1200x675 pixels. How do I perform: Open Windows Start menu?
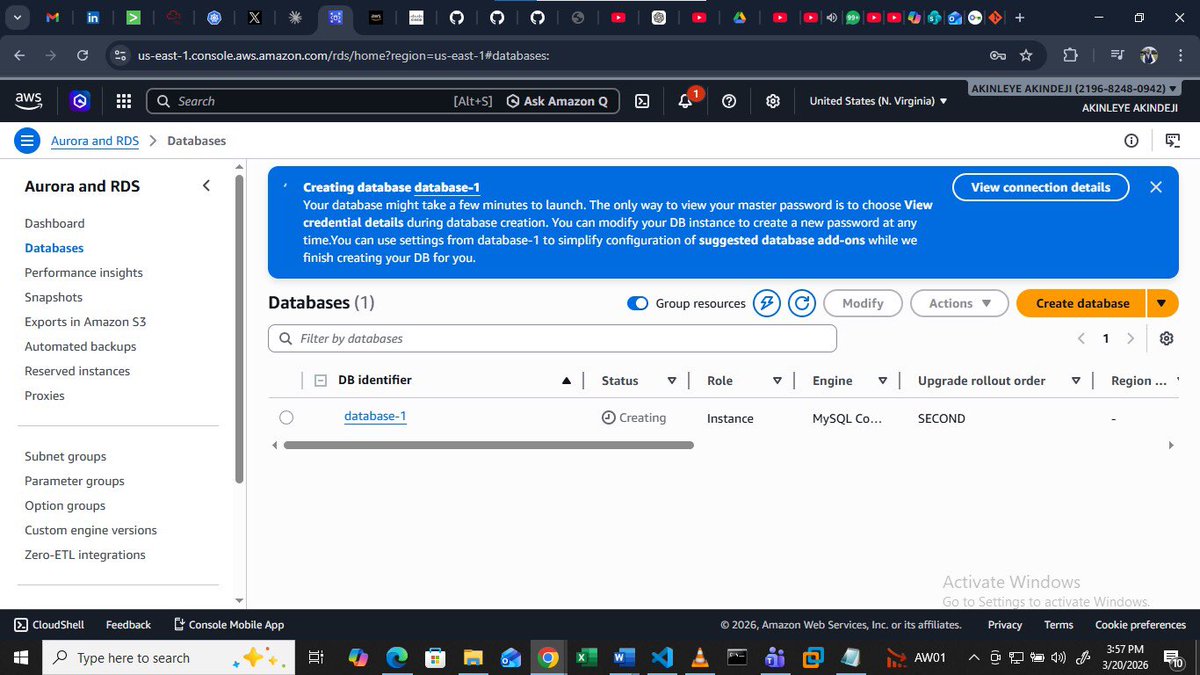[22, 657]
